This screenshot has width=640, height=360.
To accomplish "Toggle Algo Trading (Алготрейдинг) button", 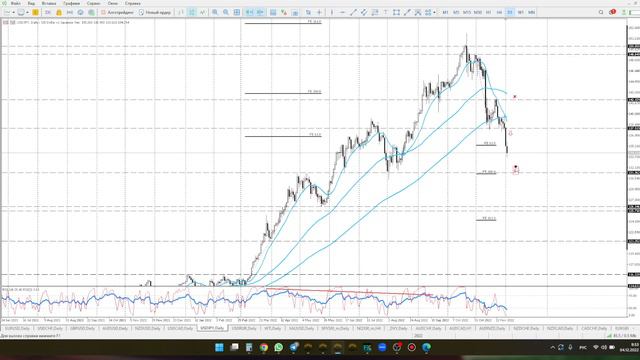I will click(117, 12).
